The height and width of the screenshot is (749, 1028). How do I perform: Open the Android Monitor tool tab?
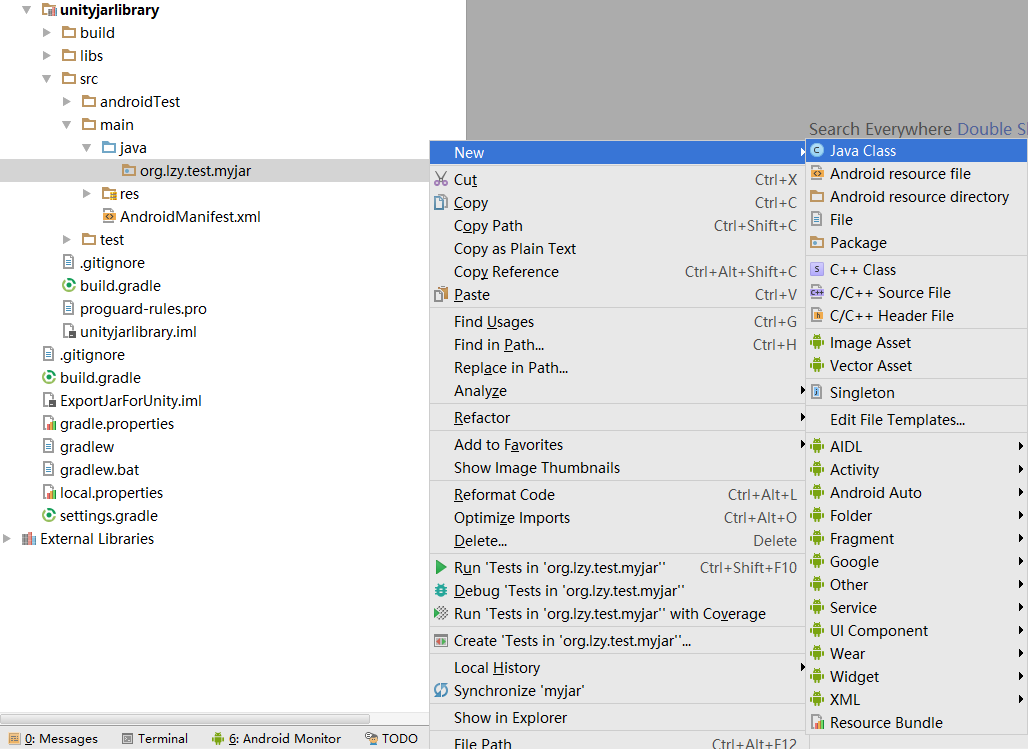[277, 739]
